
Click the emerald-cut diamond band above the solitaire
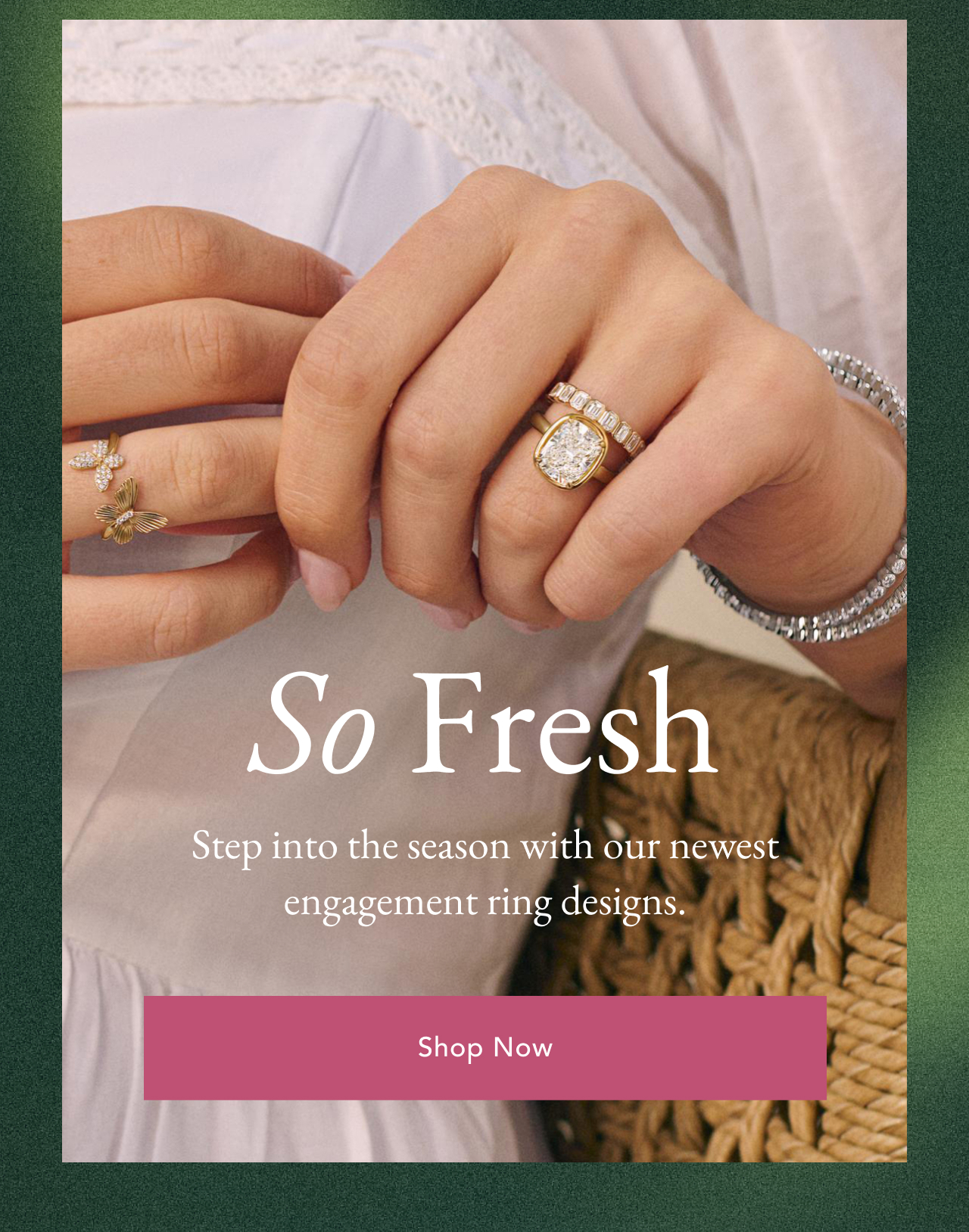[598, 416]
